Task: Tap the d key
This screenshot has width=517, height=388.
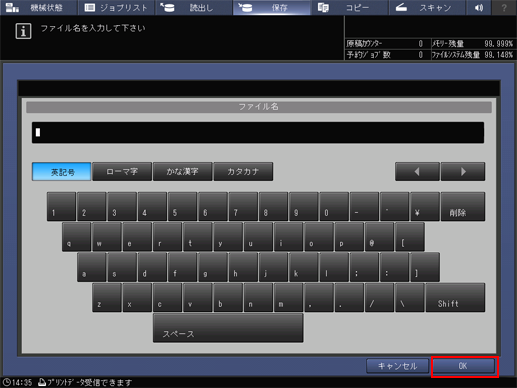Action: click(152, 267)
